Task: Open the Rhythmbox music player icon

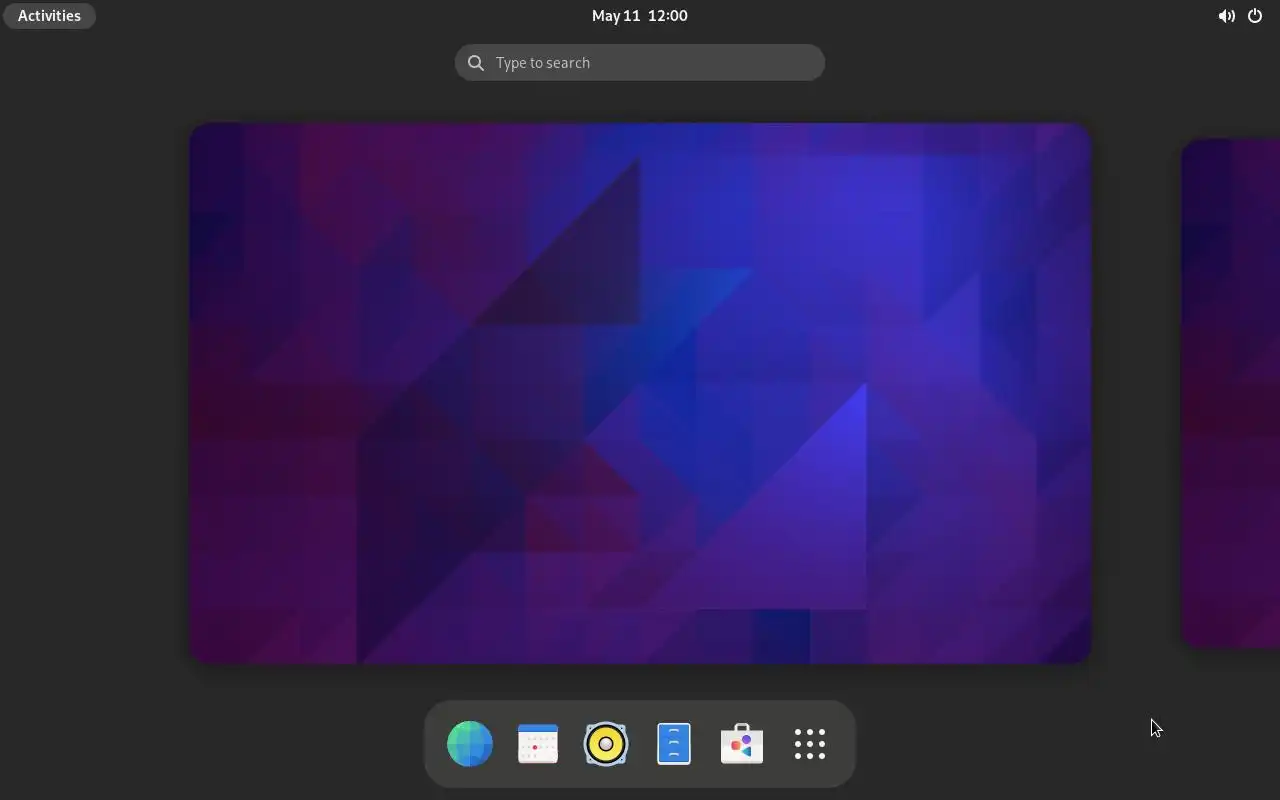Action: (606, 744)
